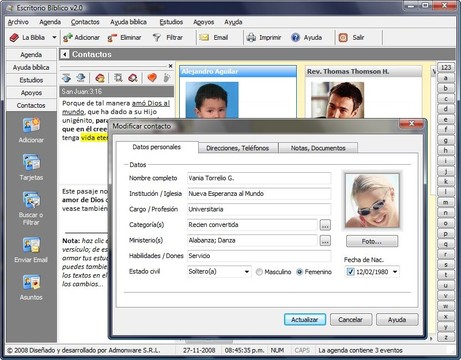The width and height of the screenshot is (461, 360).
Task: Jump to letter m in alphabet index
Action: click(446, 202)
